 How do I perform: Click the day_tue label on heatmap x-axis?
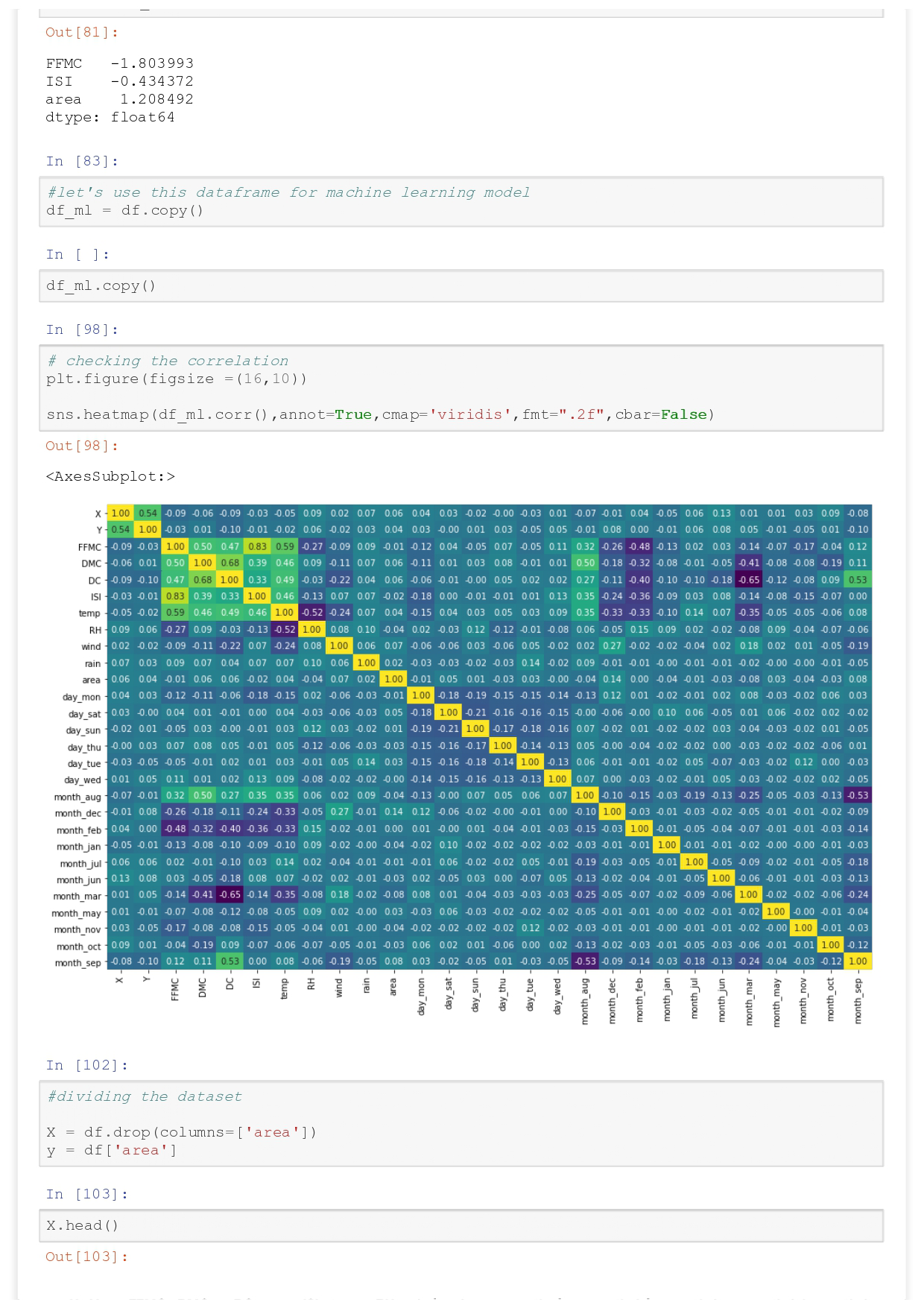(530, 994)
